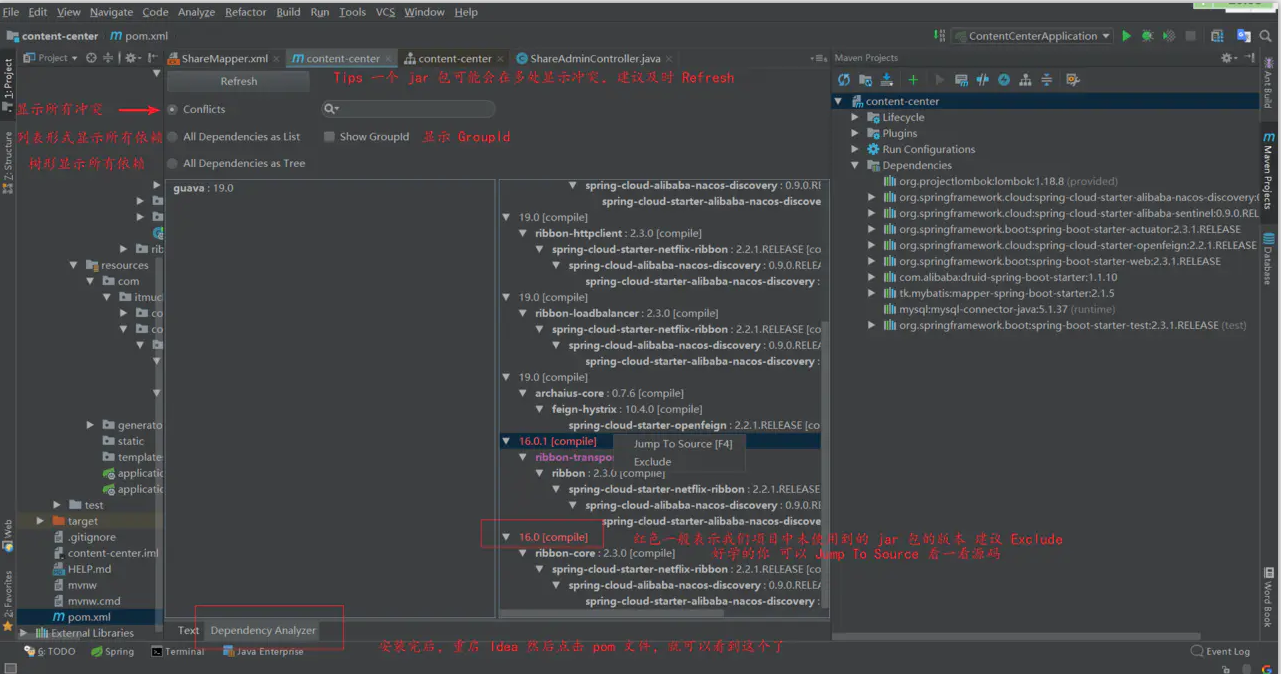Viewport: 1281px width, 674px height.
Task: Collapse all in Maven Projects toolbar
Action: point(1046,80)
